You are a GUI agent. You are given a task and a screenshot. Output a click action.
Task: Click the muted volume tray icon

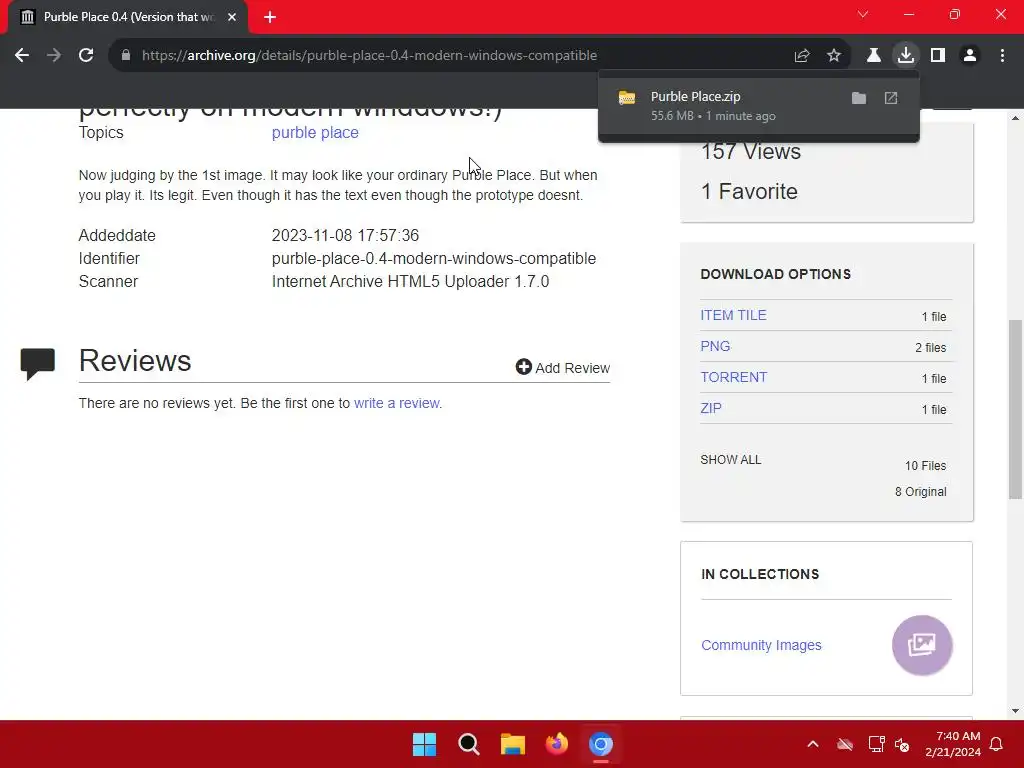(902, 744)
